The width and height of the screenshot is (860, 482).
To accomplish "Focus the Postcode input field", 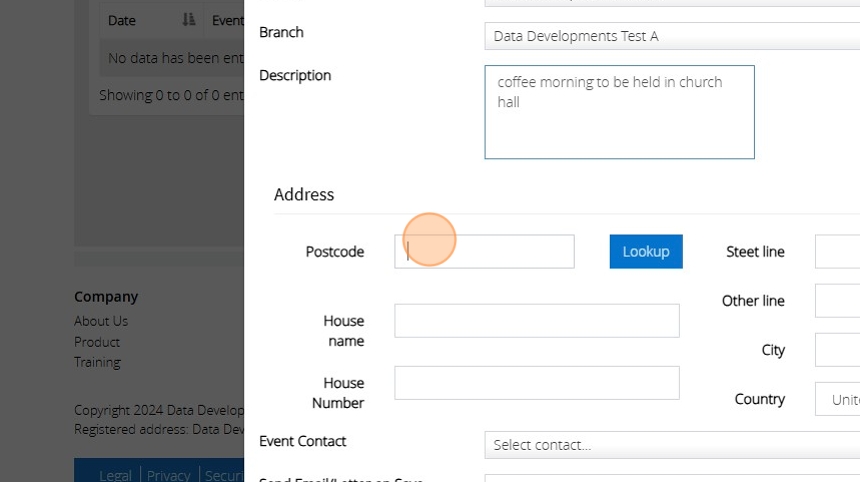I will (484, 252).
